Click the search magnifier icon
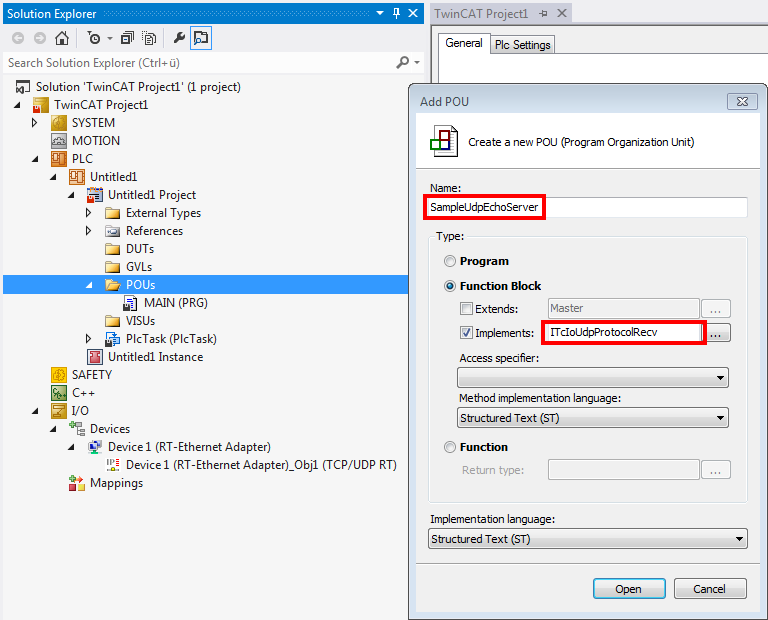The width and height of the screenshot is (768, 620). (x=403, y=62)
